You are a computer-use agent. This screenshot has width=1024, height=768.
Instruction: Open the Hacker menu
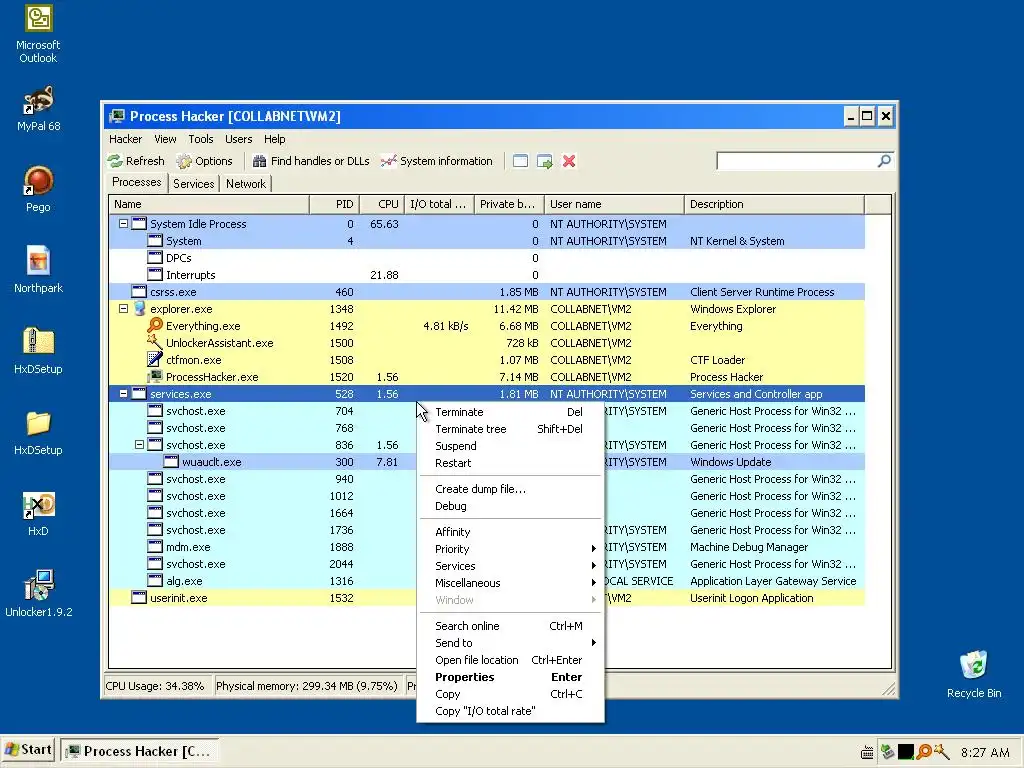click(x=125, y=139)
